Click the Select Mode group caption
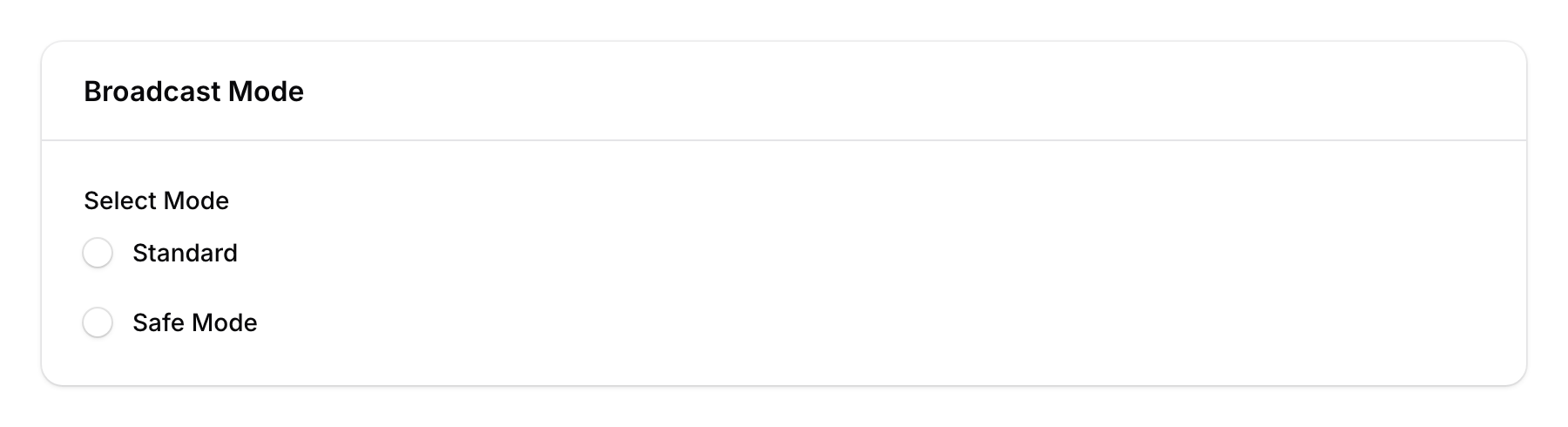 [x=156, y=201]
